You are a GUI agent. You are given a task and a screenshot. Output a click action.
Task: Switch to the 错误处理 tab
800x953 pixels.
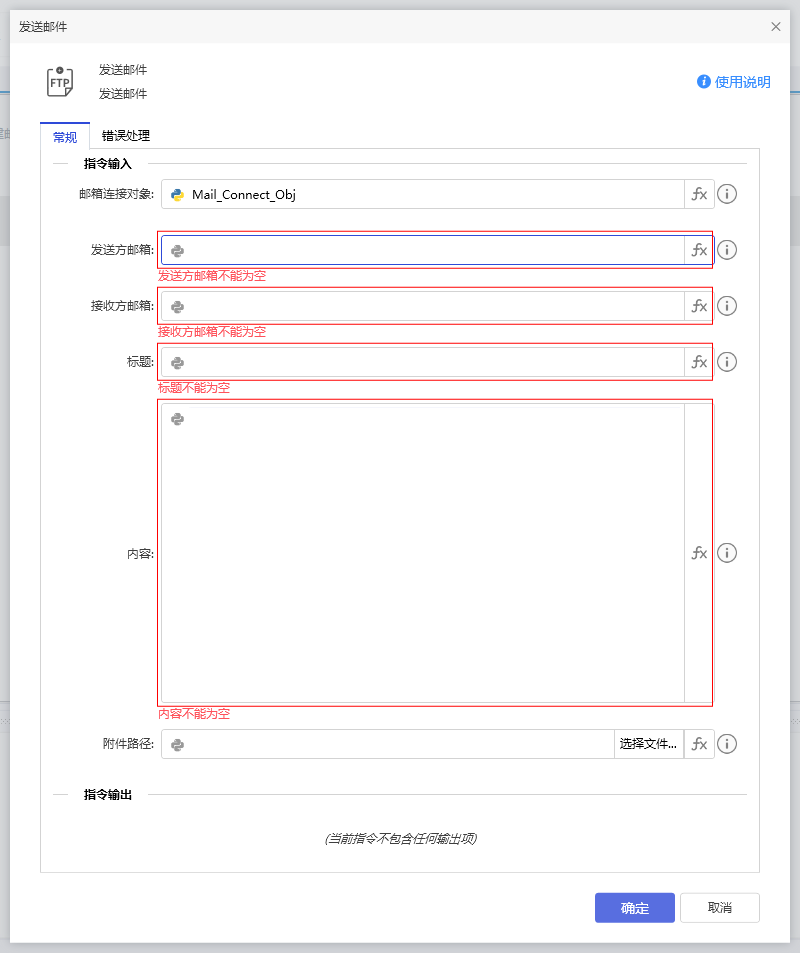(126, 136)
